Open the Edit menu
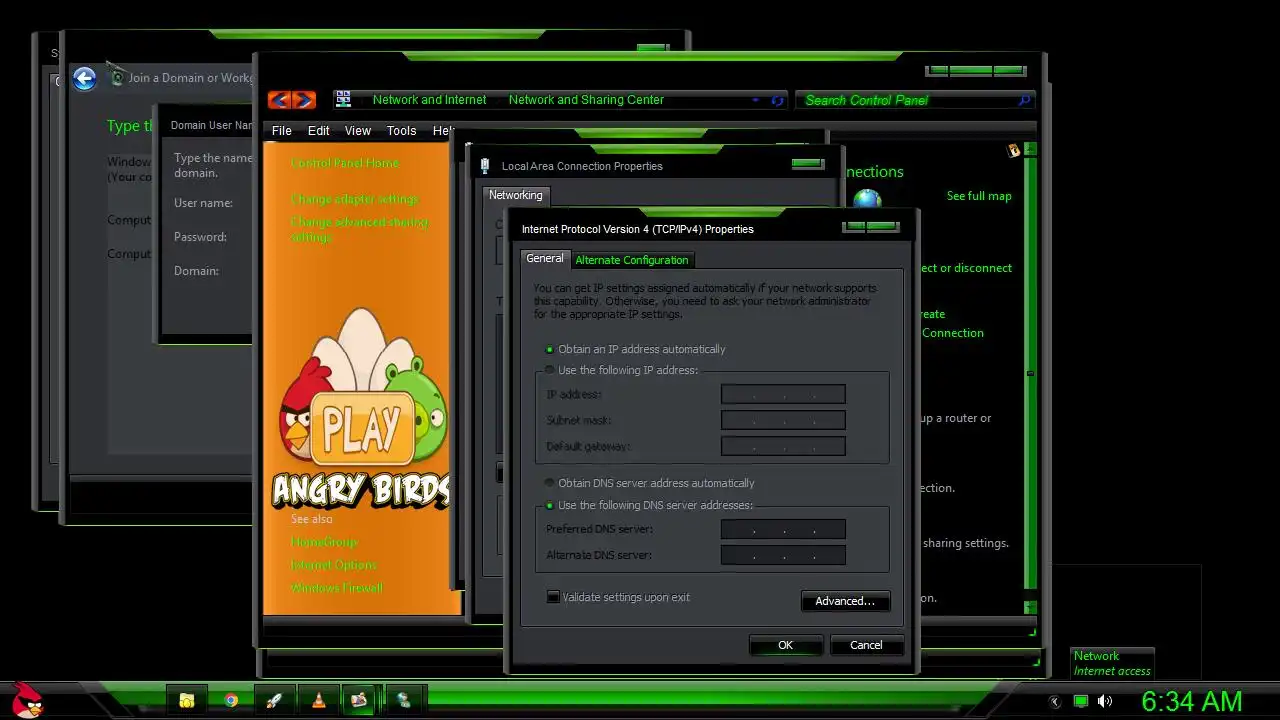 319,131
